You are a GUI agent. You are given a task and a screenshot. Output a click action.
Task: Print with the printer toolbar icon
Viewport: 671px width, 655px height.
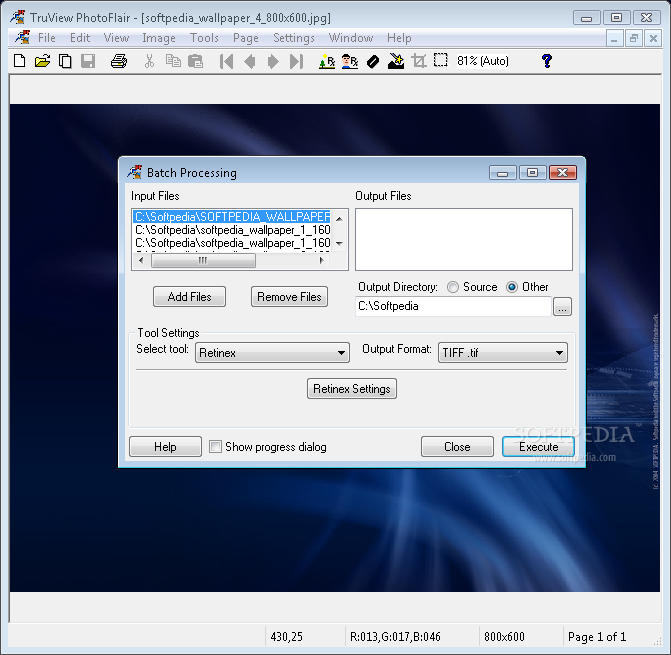coord(119,61)
